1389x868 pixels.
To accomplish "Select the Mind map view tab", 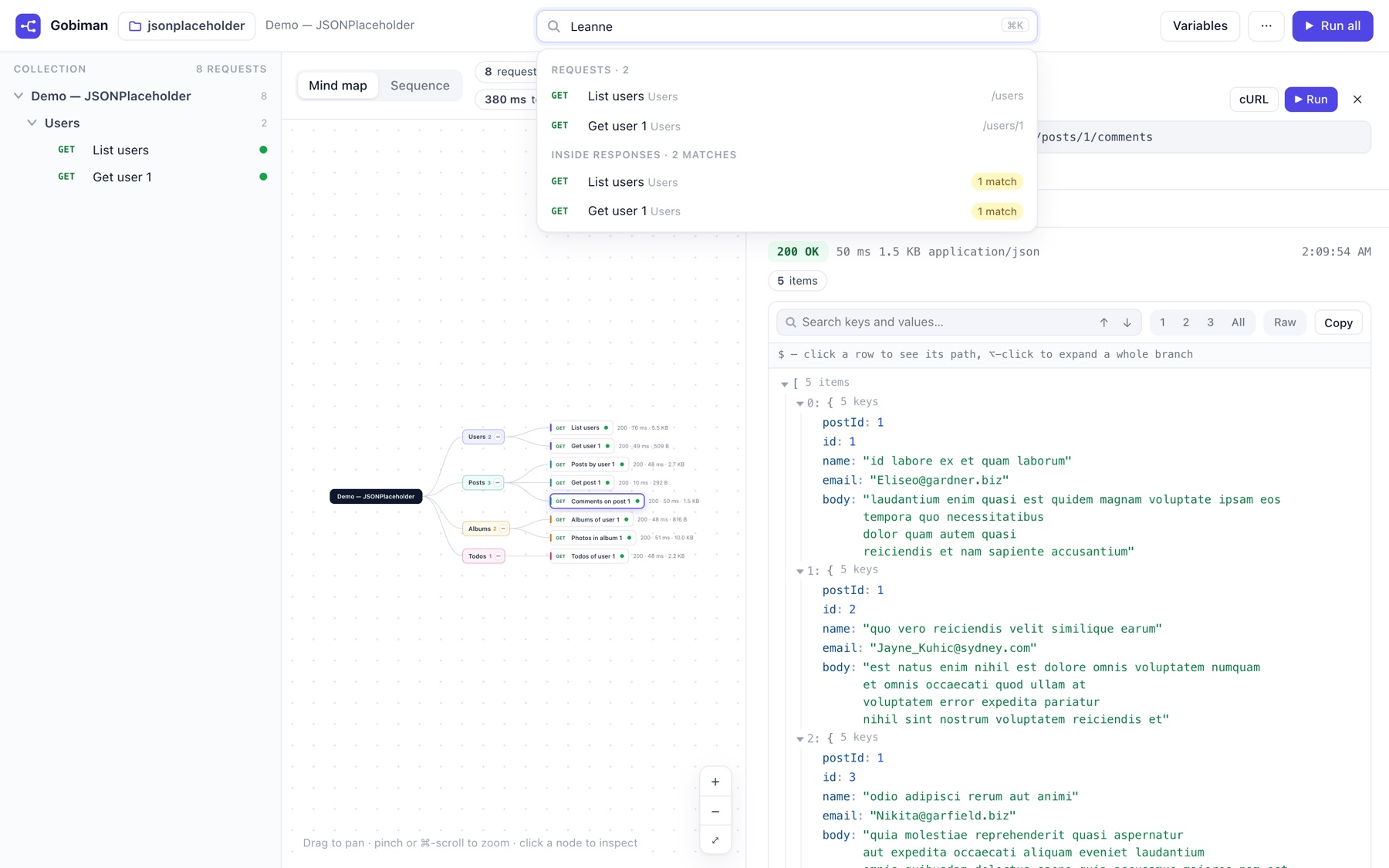I will tap(338, 86).
